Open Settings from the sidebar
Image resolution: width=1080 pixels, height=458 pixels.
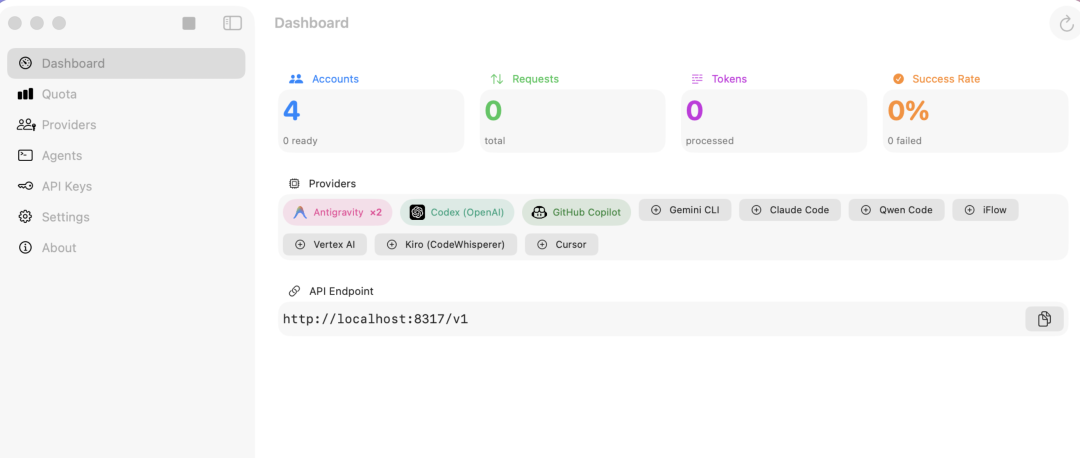pos(126,217)
